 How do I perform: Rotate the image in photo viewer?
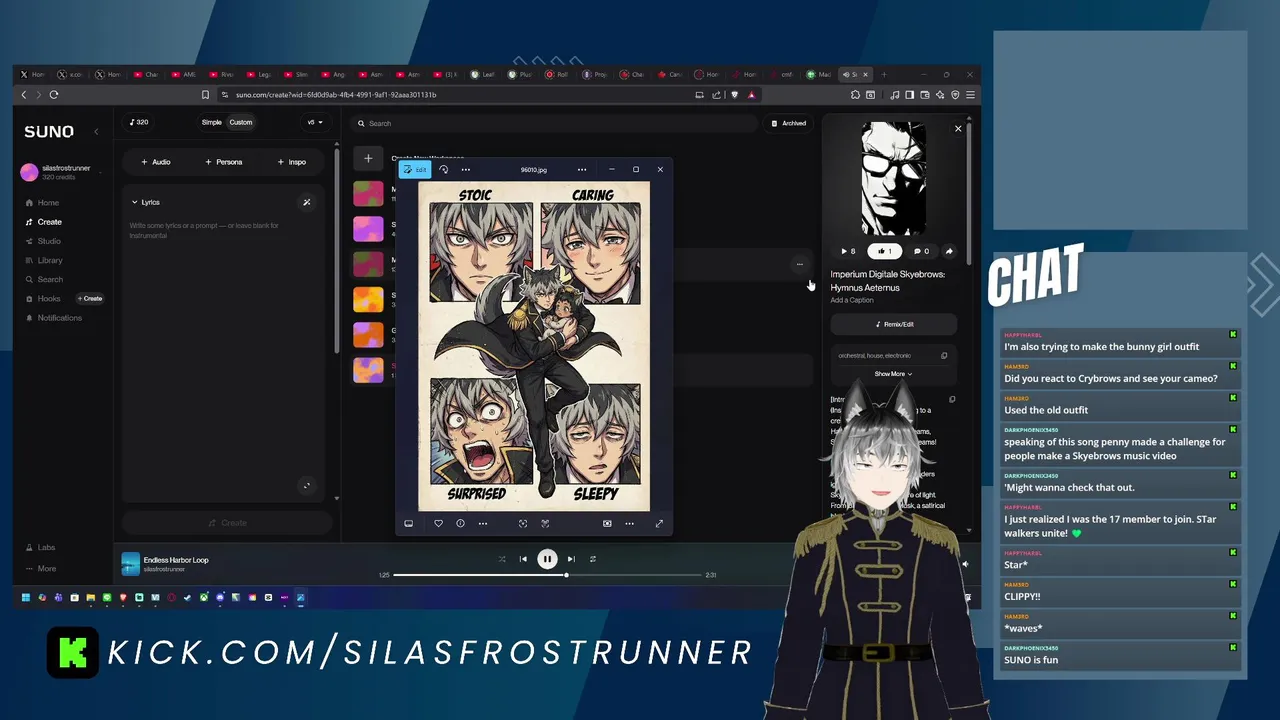(x=444, y=169)
